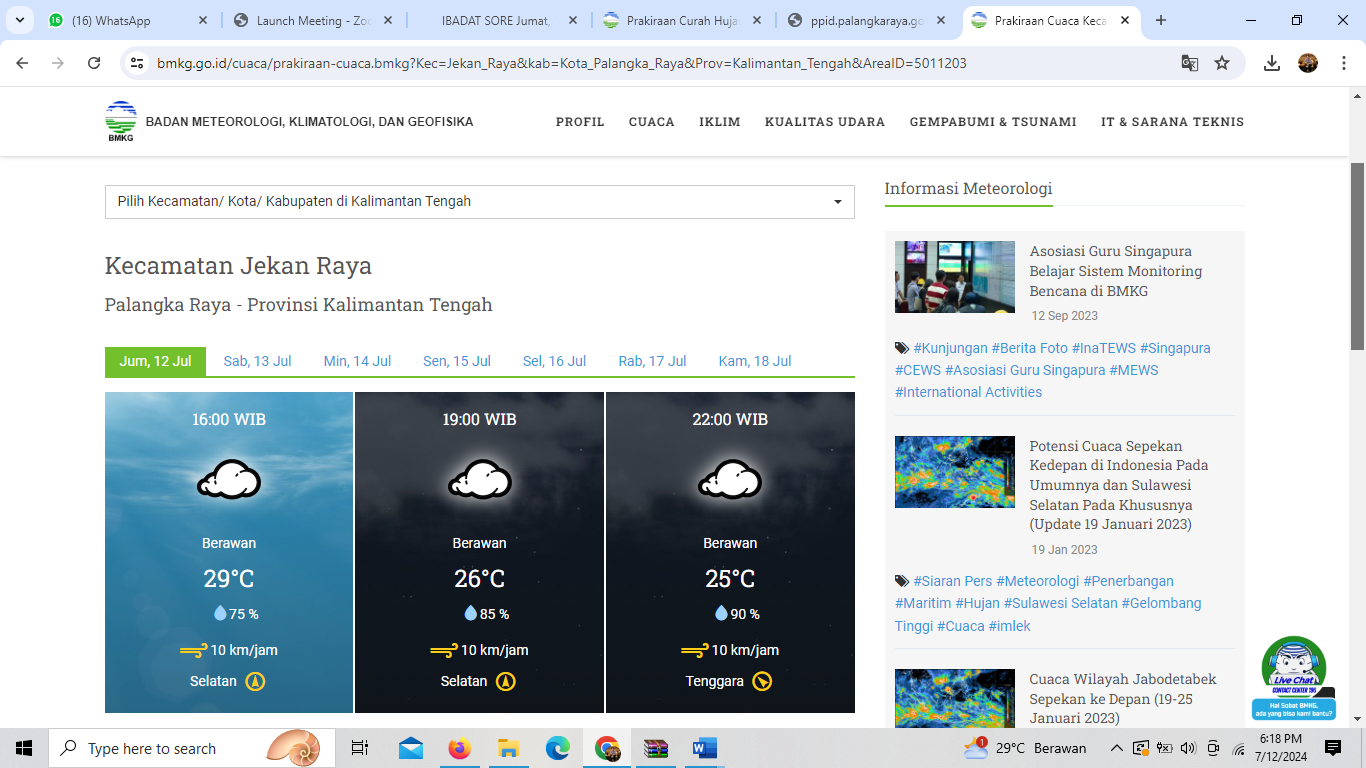Switch to WhatsApp browser tab

[125, 20]
